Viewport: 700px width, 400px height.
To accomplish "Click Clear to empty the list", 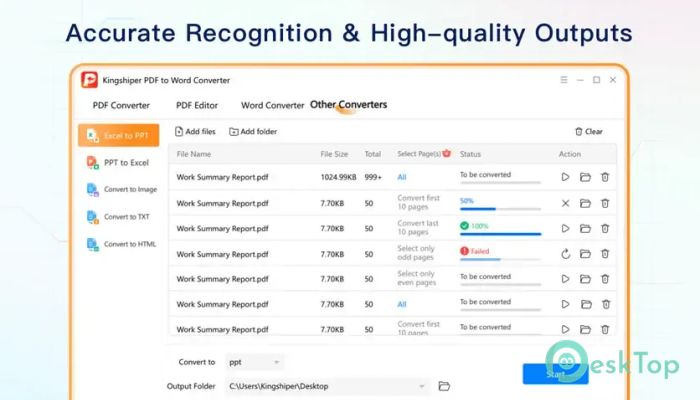I will [589, 131].
